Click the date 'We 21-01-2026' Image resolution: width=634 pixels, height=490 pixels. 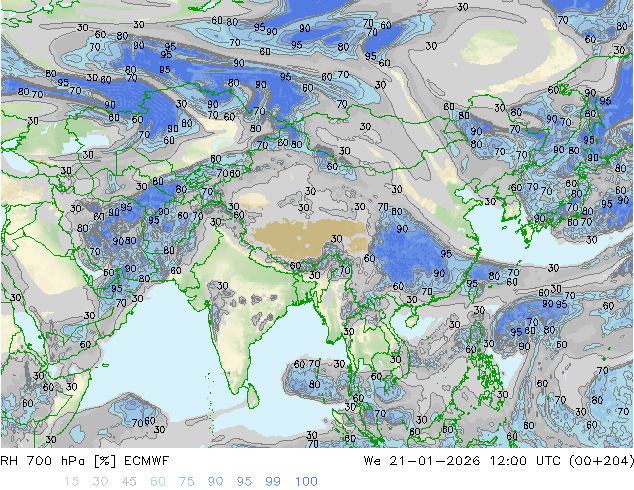[422, 461]
